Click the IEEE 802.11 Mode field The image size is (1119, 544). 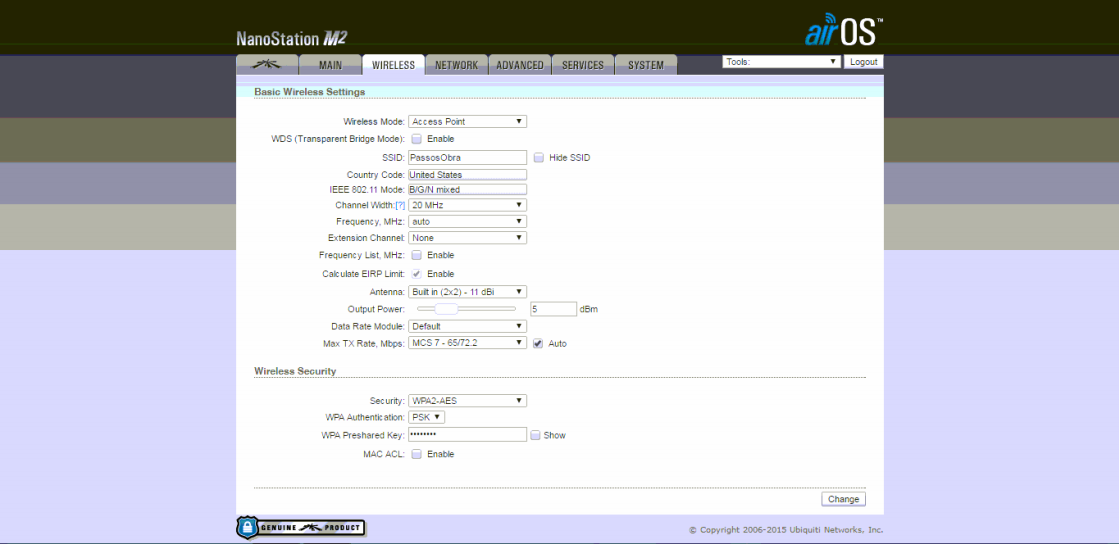pos(467,189)
